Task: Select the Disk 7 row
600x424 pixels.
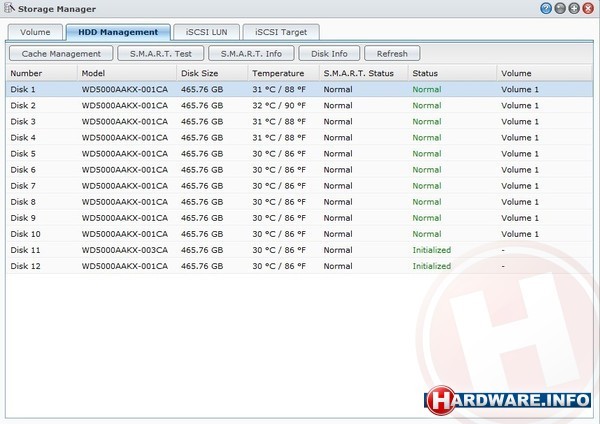Action: 300,186
